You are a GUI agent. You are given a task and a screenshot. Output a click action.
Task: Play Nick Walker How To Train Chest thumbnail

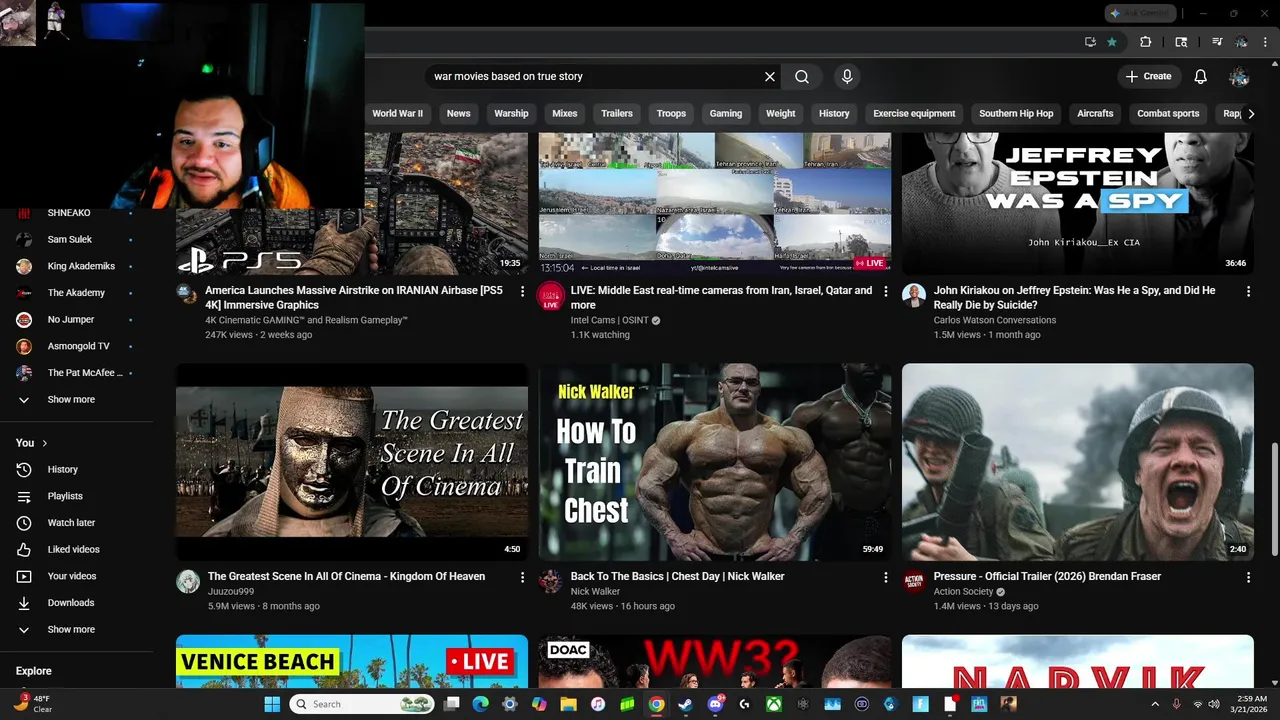coord(715,462)
